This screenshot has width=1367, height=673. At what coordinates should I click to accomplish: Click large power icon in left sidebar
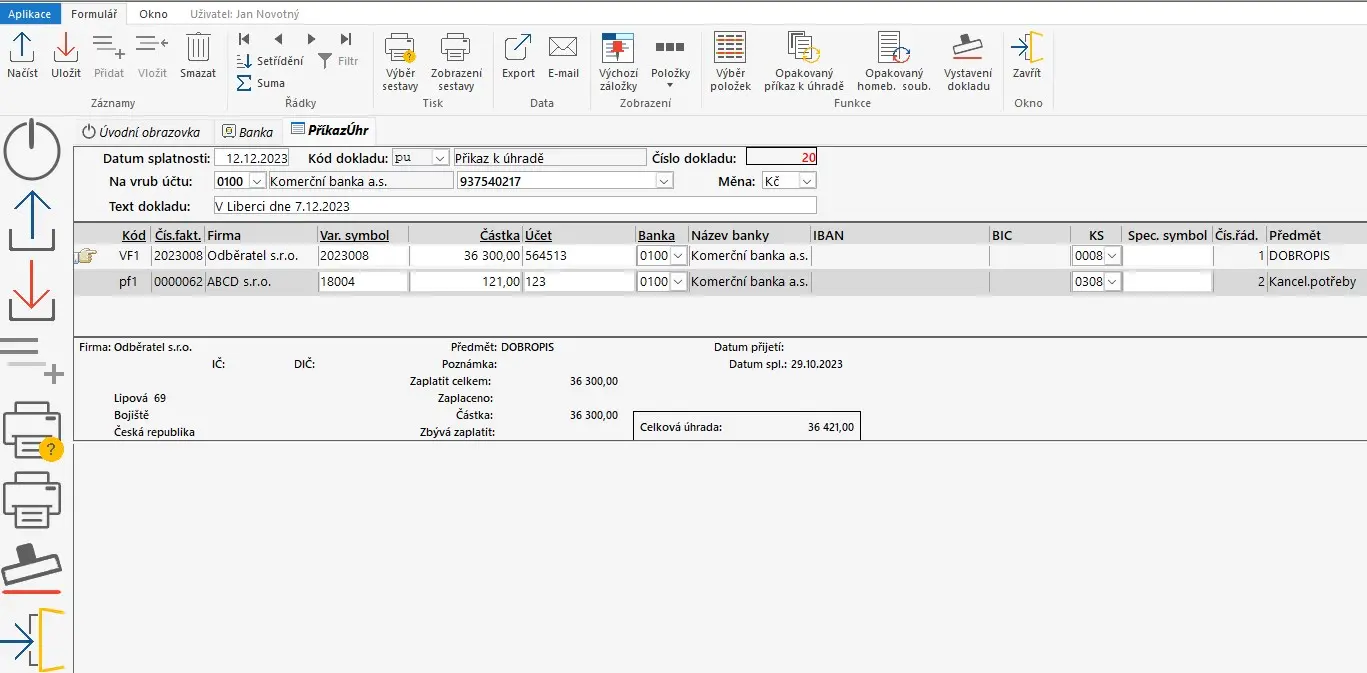(33, 150)
